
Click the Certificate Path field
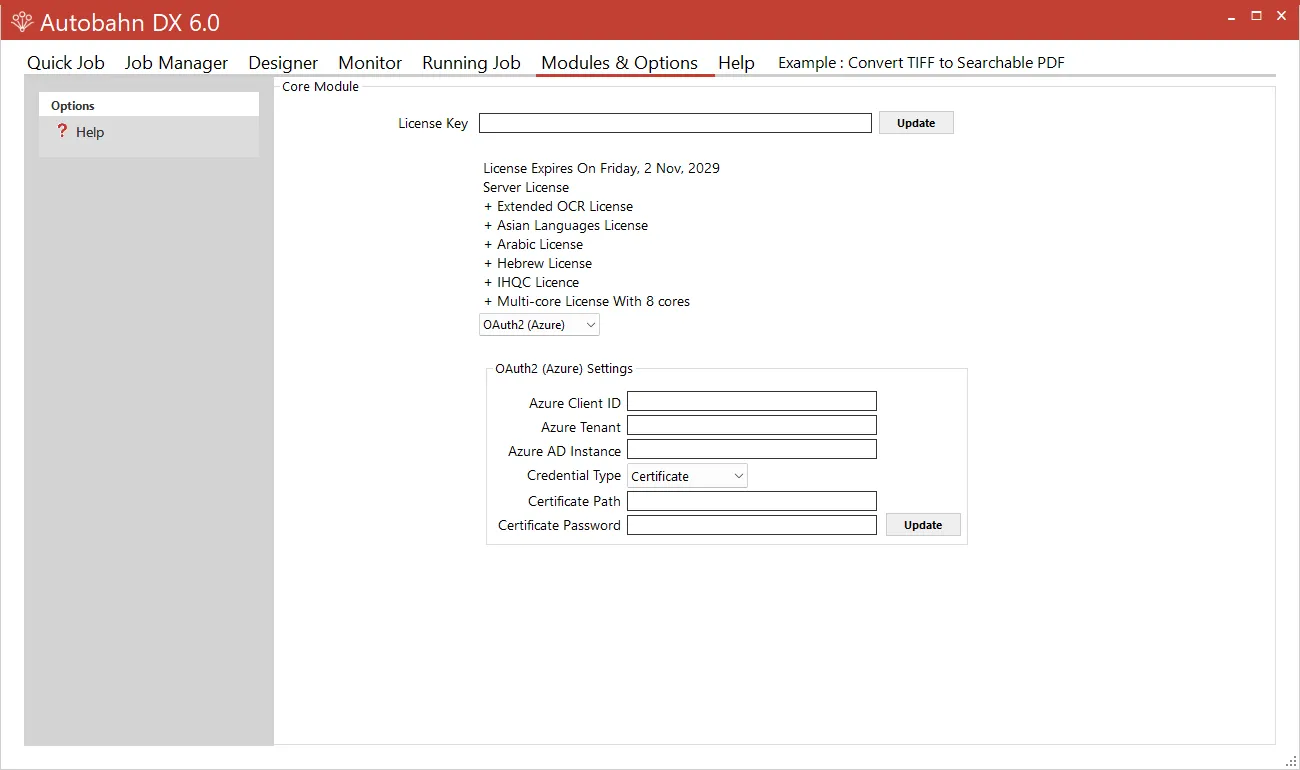(751, 500)
